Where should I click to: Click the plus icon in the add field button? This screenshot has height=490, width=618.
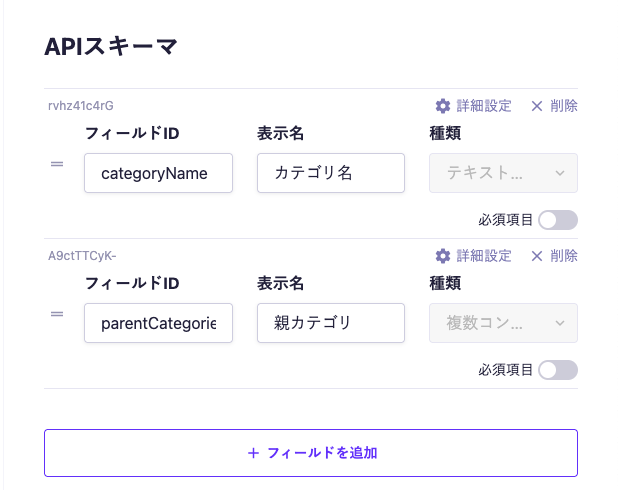pos(253,453)
